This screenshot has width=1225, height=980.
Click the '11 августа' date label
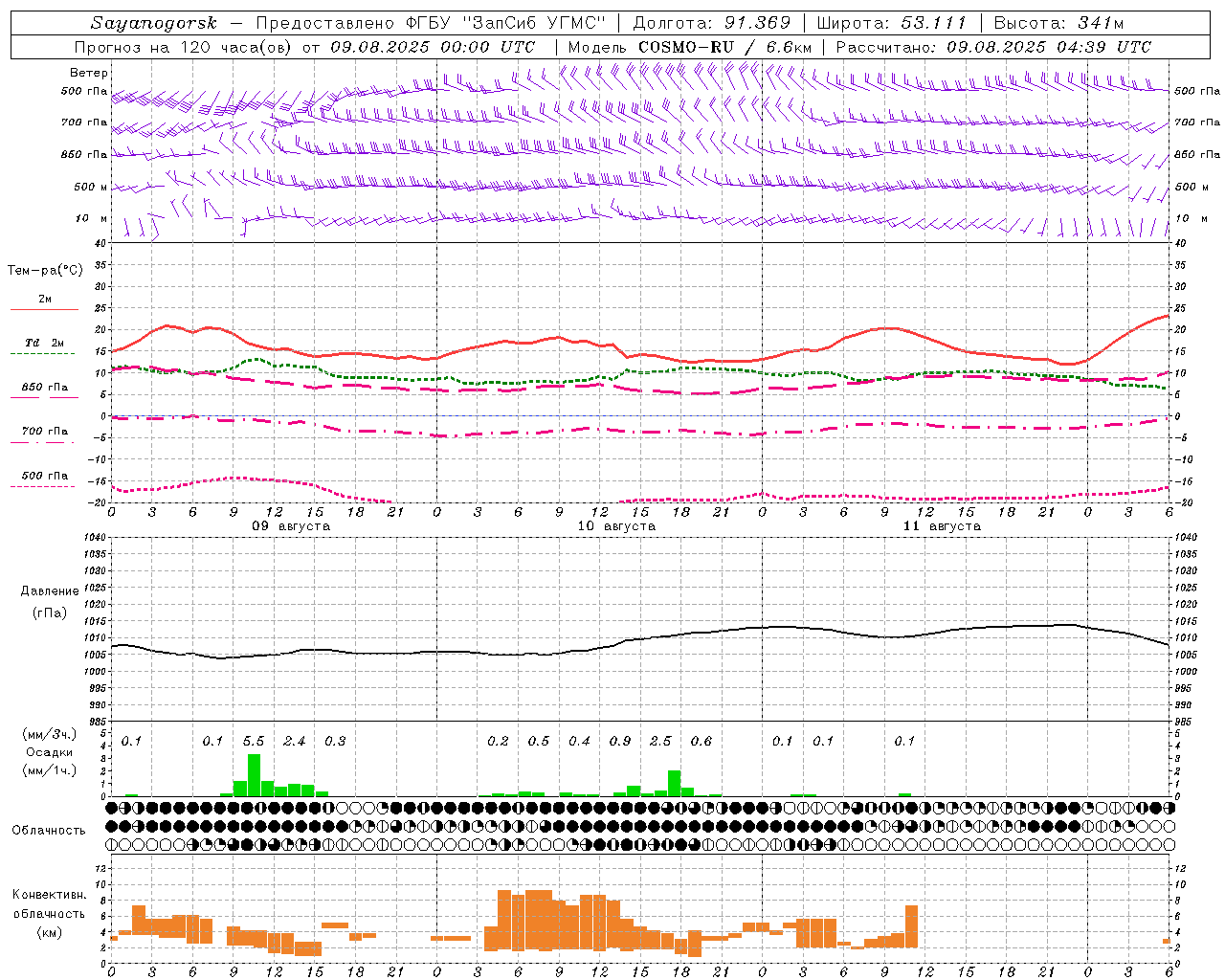click(x=942, y=526)
